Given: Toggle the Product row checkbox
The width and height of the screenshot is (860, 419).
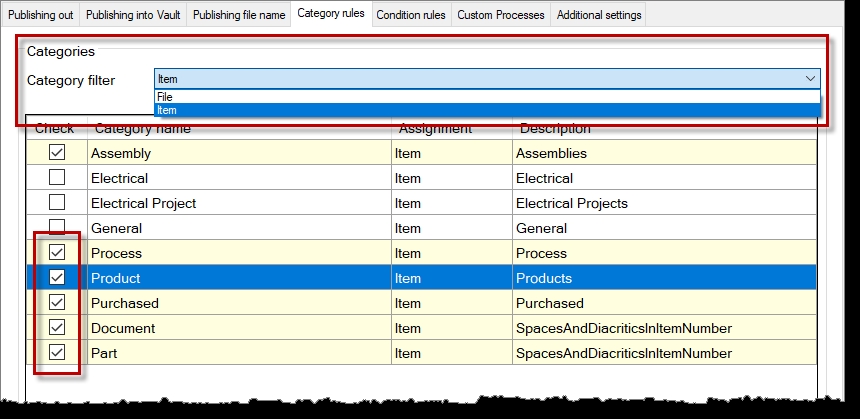Looking at the screenshot, I should click(57, 278).
